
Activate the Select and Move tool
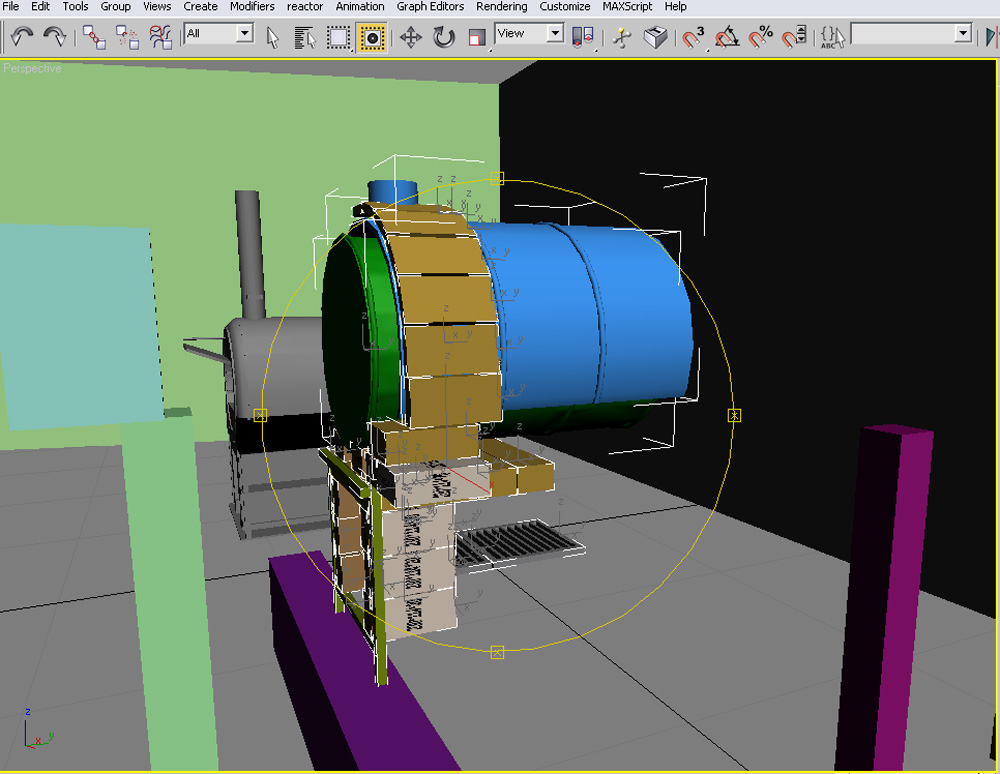tap(411, 37)
